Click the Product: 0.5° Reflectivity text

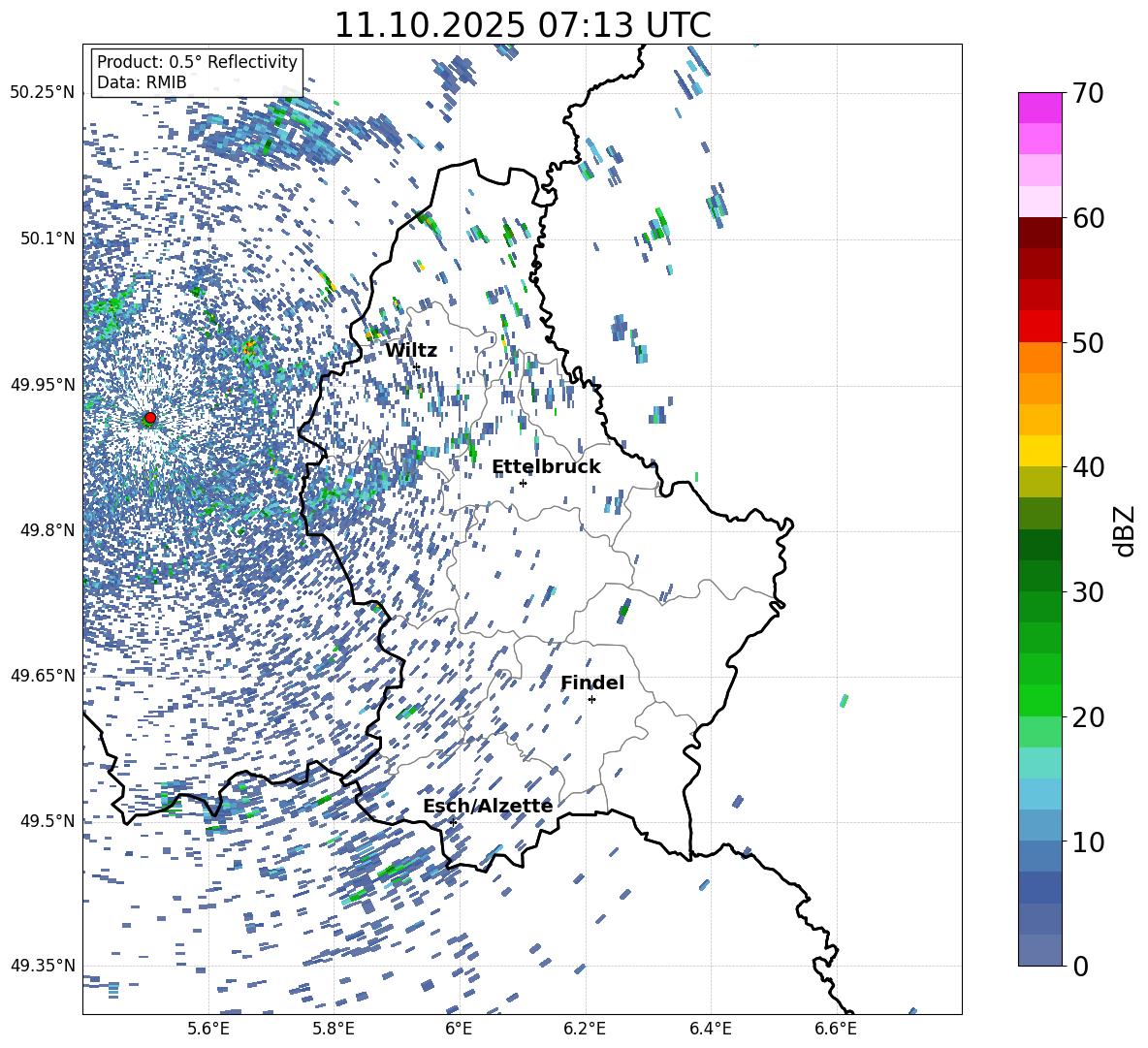pos(197,62)
